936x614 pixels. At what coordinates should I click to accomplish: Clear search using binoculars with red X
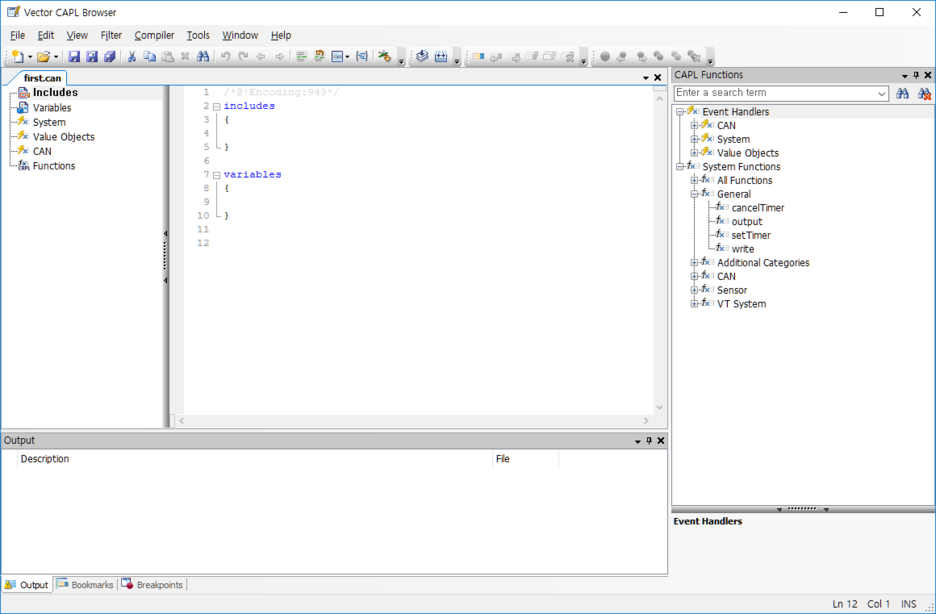click(x=924, y=94)
